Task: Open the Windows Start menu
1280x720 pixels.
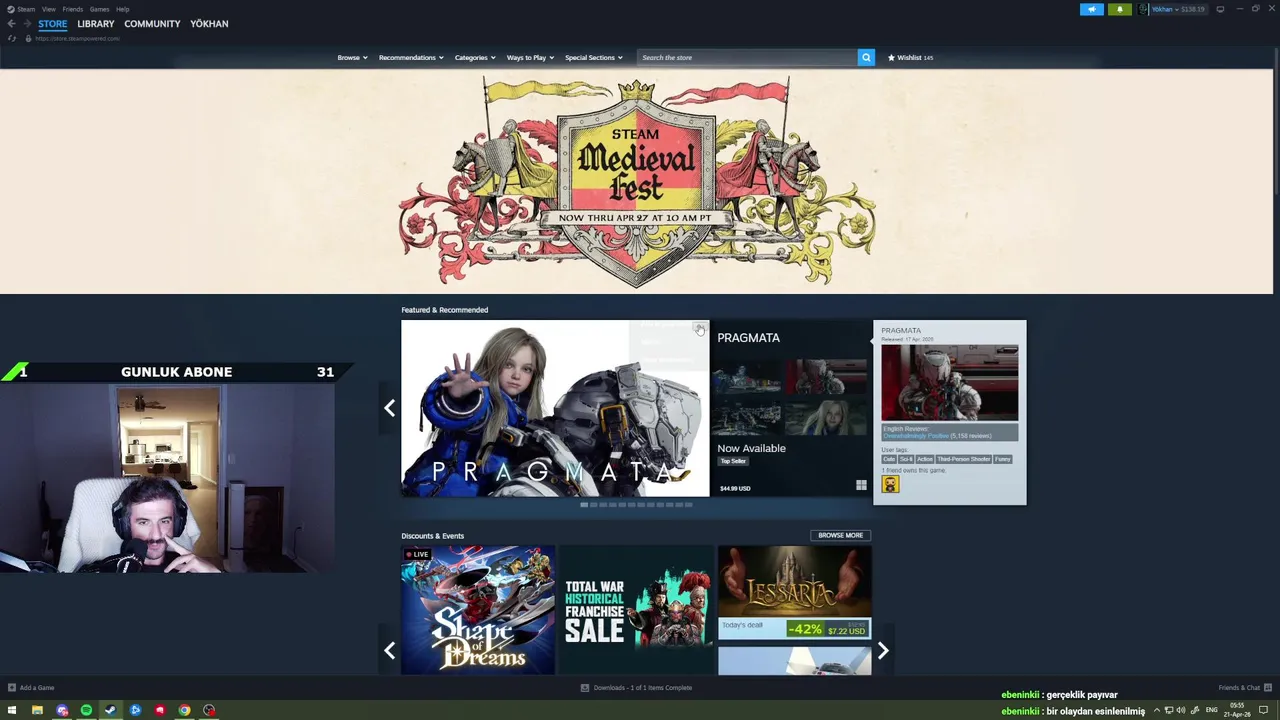Action: tap(12, 710)
